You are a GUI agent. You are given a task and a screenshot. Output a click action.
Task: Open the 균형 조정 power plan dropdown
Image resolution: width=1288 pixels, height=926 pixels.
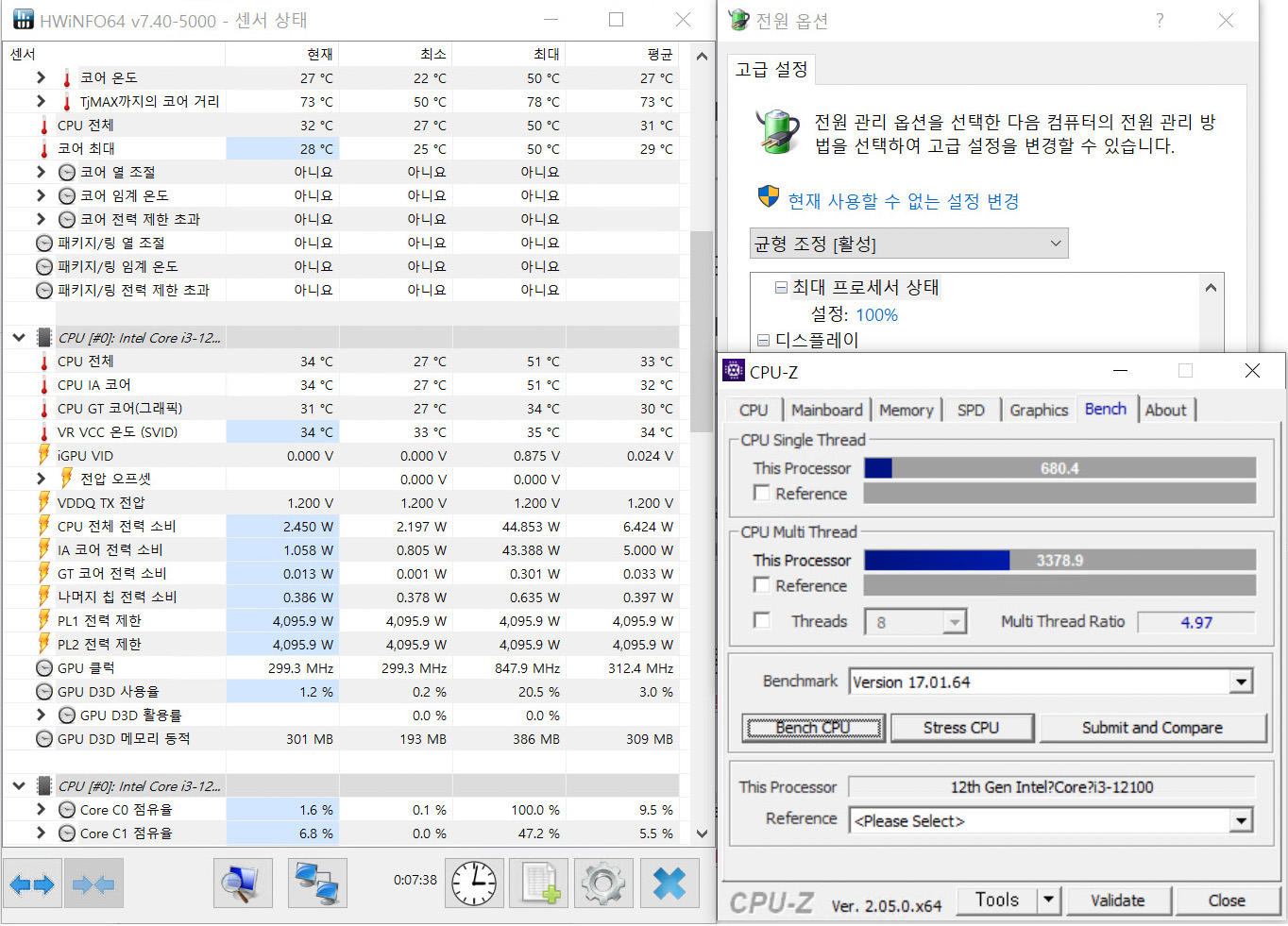[909, 244]
